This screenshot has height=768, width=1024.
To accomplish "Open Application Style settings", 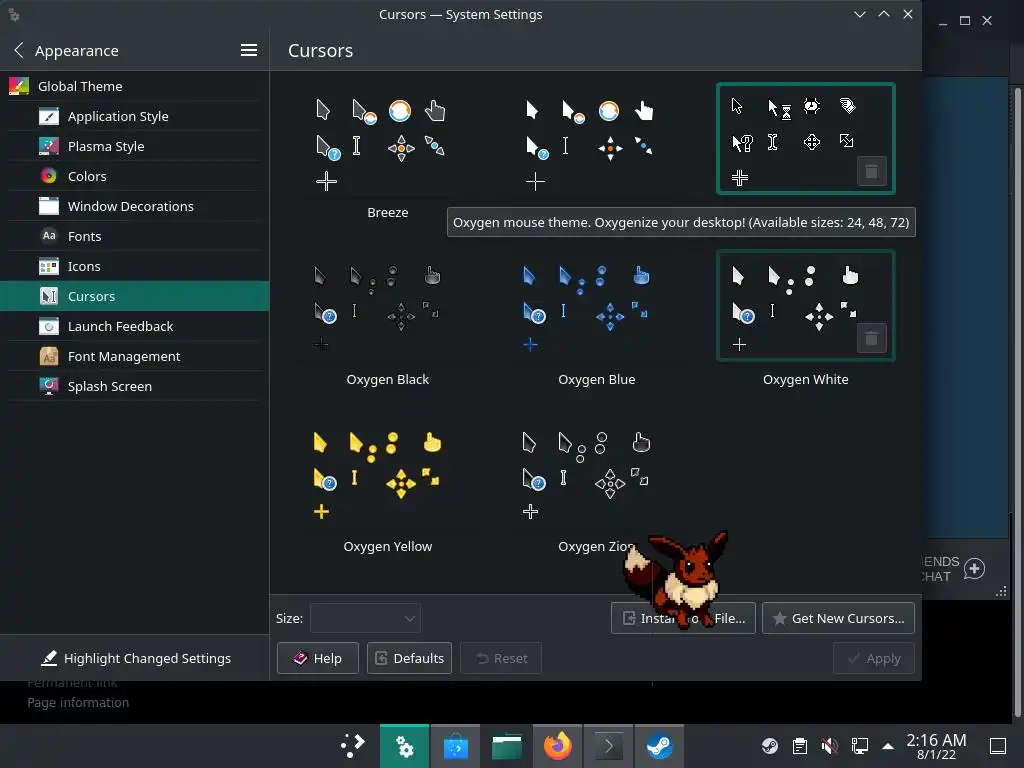I will point(135,116).
